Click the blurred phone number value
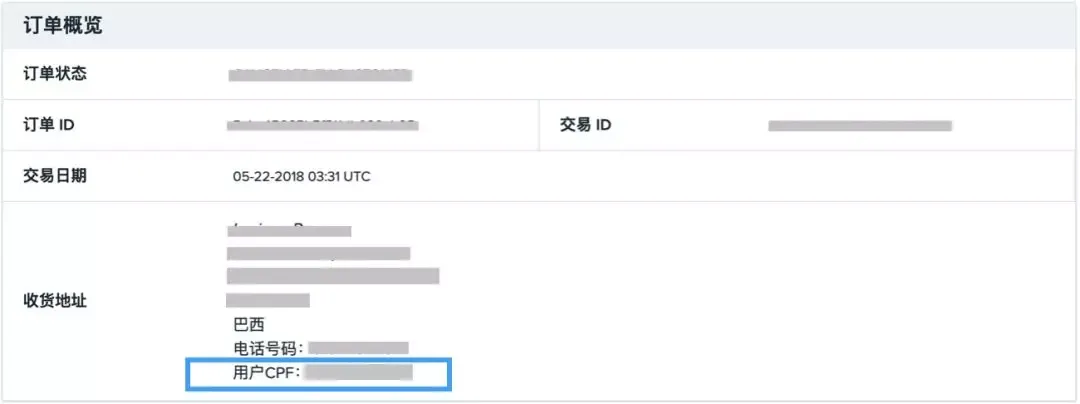This screenshot has height=404, width=1080. click(358, 348)
